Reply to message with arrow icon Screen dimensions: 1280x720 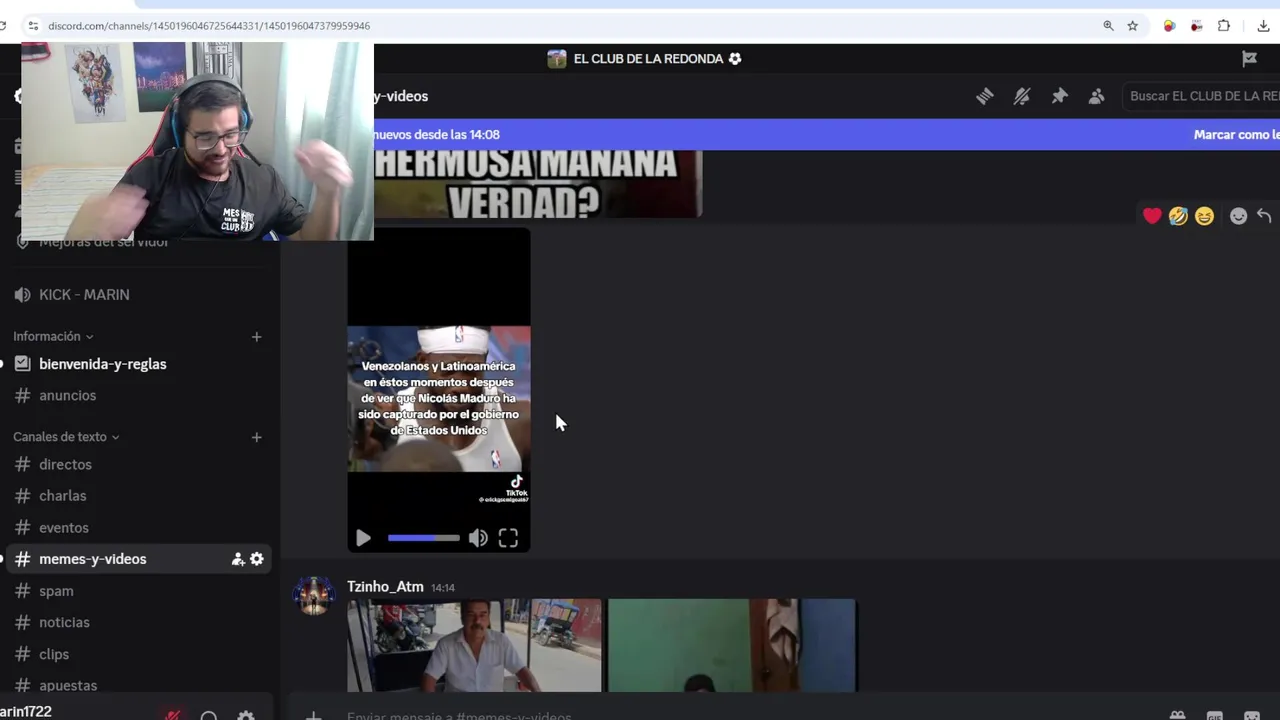pyautogui.click(x=1264, y=216)
